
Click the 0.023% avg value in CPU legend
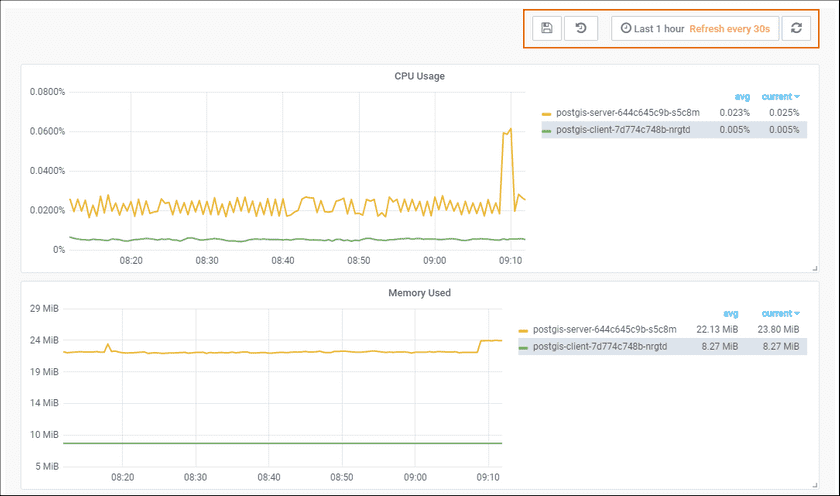point(734,113)
